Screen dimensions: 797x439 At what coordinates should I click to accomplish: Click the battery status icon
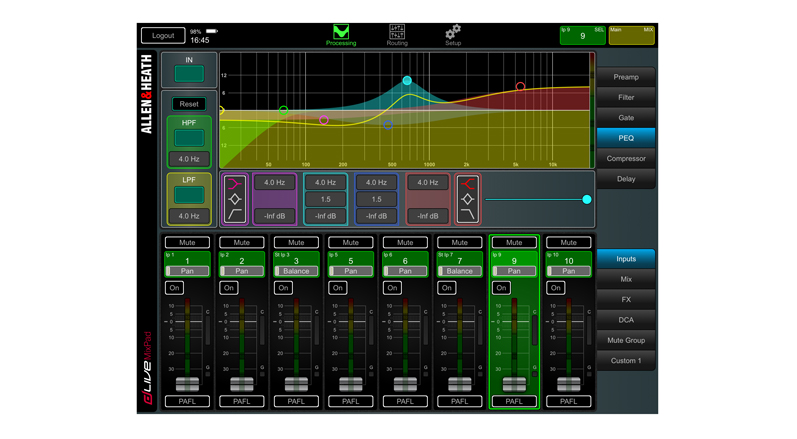tap(211, 31)
